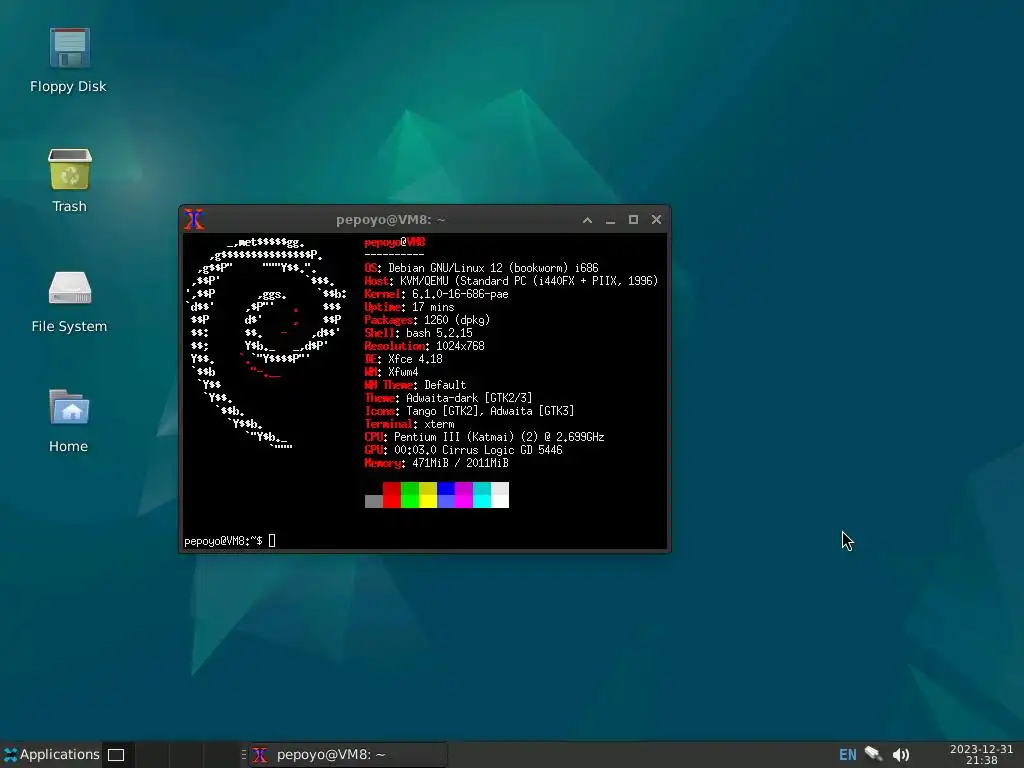The width and height of the screenshot is (1024, 768).
Task: Click the green color block in terminal palette
Action: pyautogui.click(x=410, y=495)
